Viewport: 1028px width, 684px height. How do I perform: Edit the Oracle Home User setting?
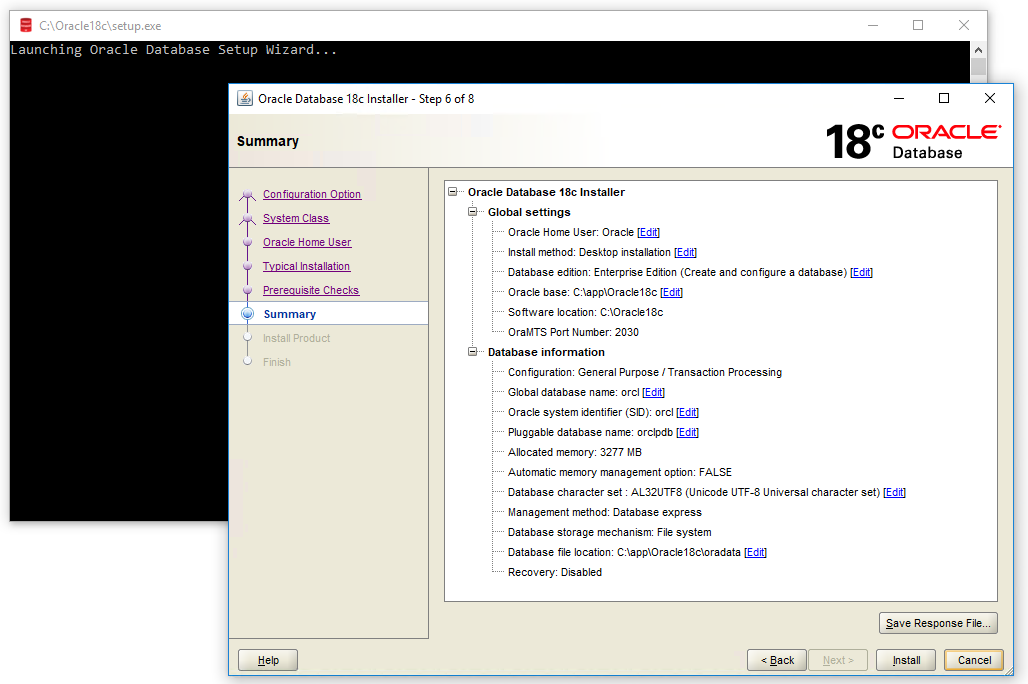tap(648, 232)
